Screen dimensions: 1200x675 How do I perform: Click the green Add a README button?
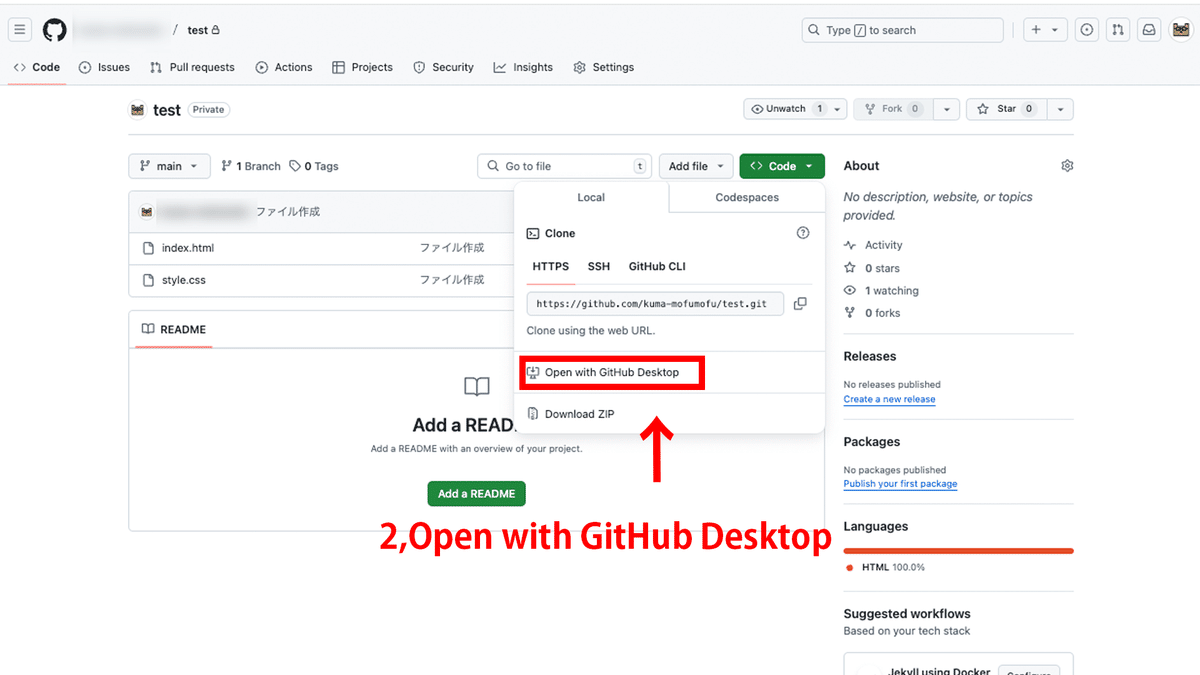476,494
